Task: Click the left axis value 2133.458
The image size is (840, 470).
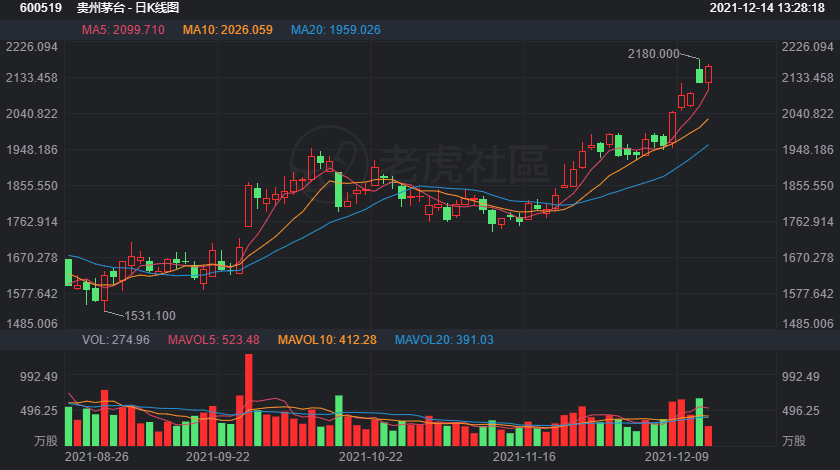Action: 32,78
